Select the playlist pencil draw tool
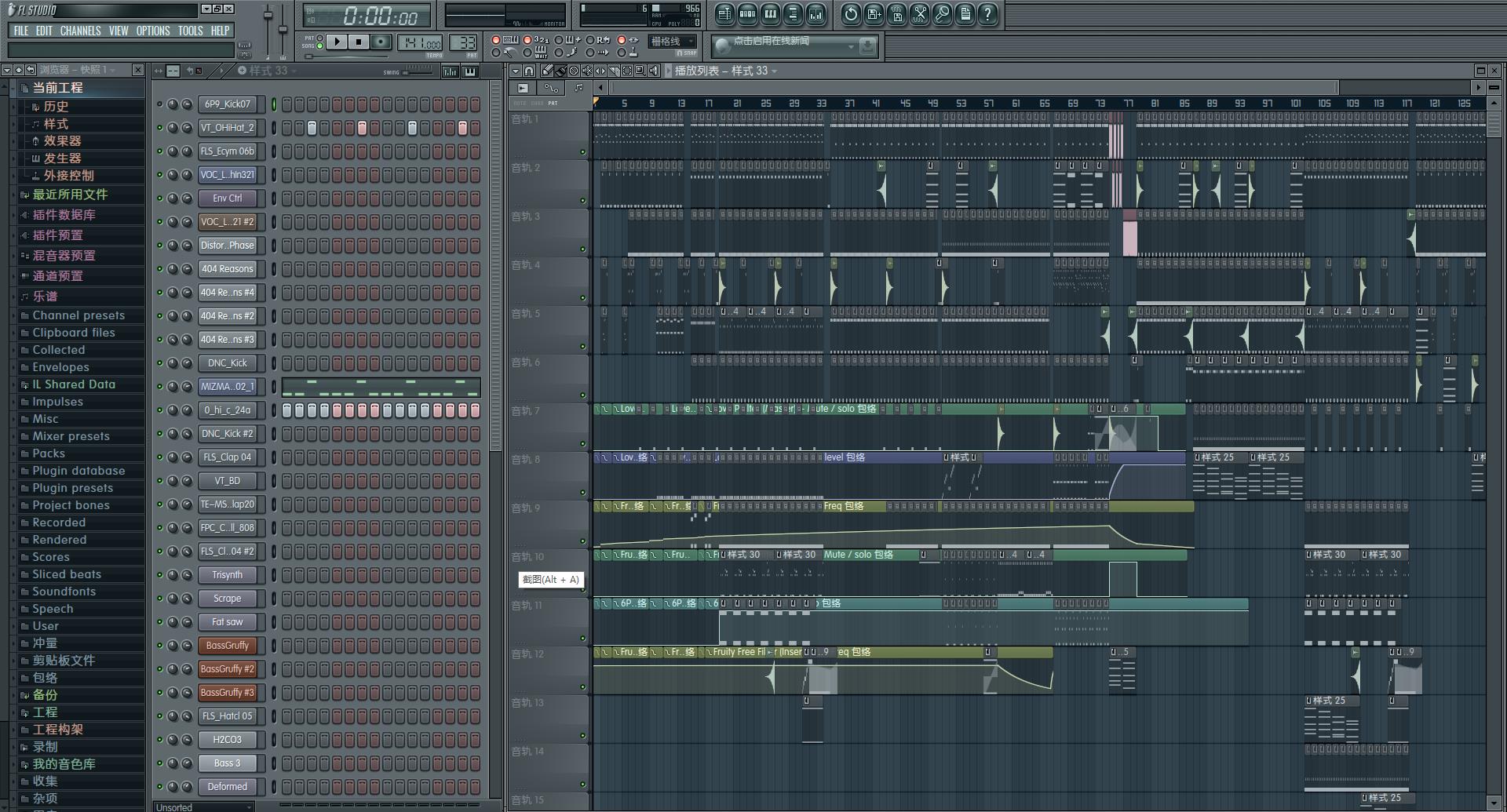Viewport: 1507px width, 812px height. coord(547,71)
